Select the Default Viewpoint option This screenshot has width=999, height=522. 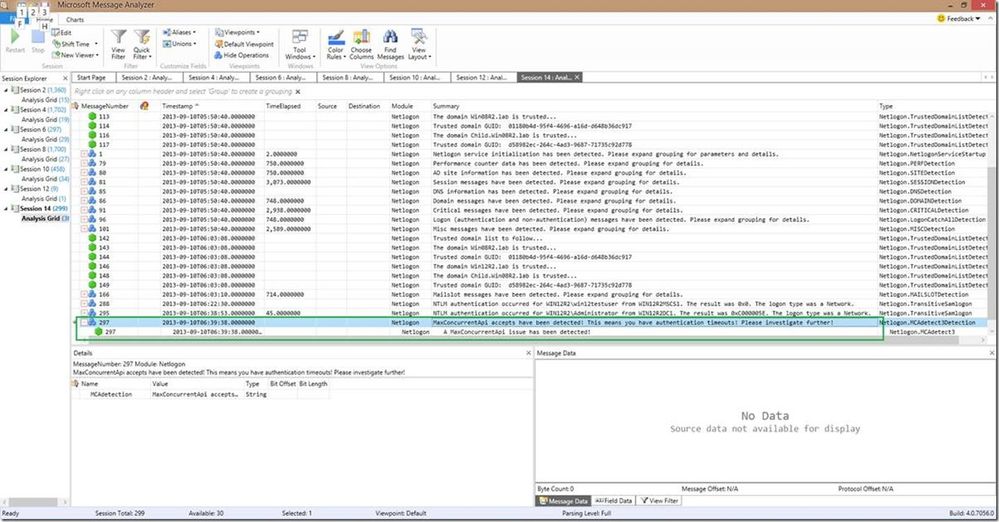click(244, 44)
